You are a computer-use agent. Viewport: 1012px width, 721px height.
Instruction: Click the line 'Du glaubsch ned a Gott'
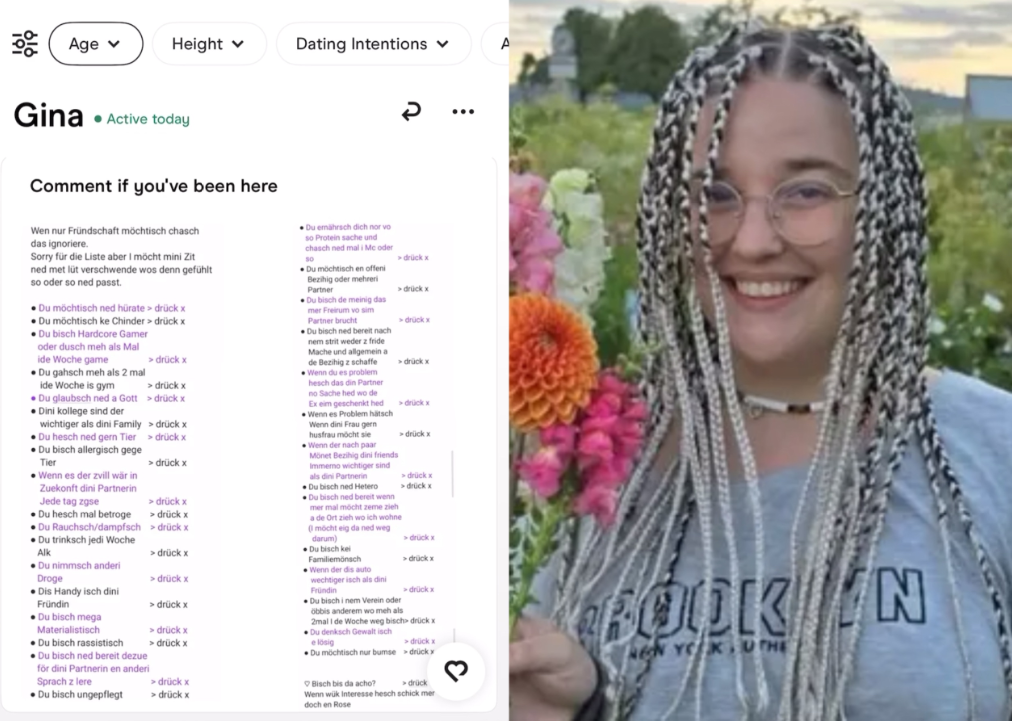tap(88, 398)
